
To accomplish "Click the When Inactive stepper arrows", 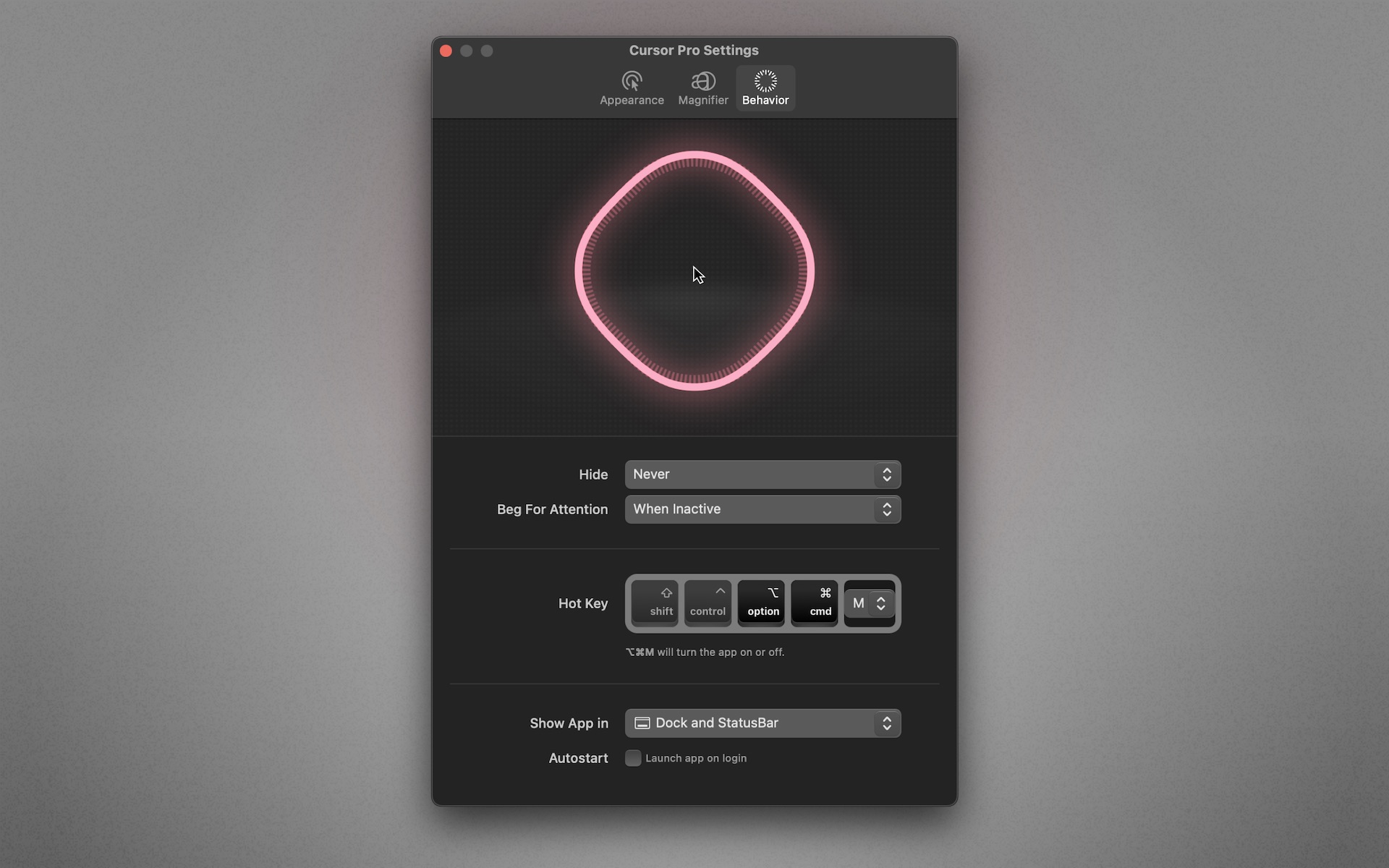I will [887, 509].
